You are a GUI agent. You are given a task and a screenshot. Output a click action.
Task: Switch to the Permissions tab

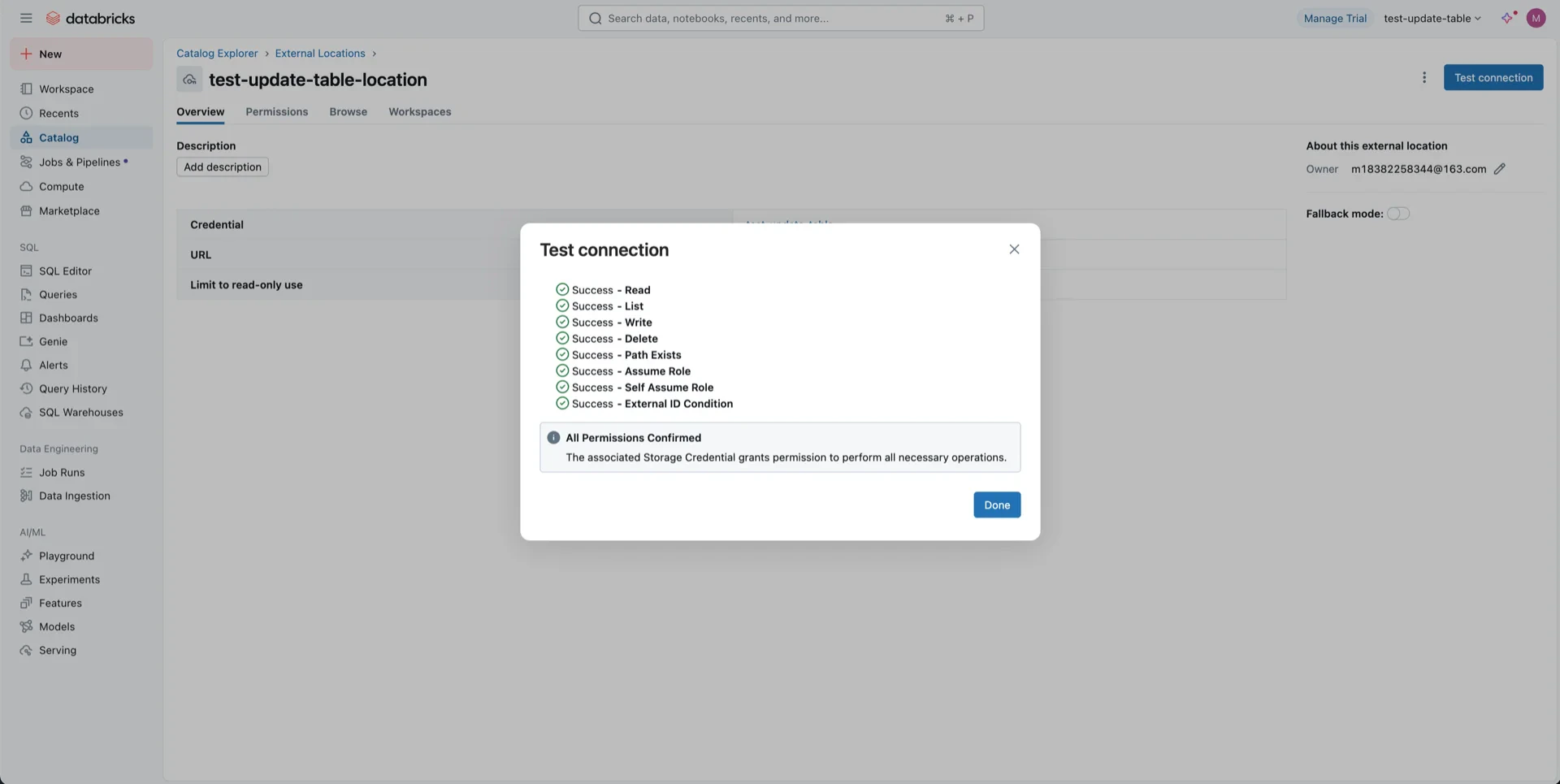click(x=277, y=112)
